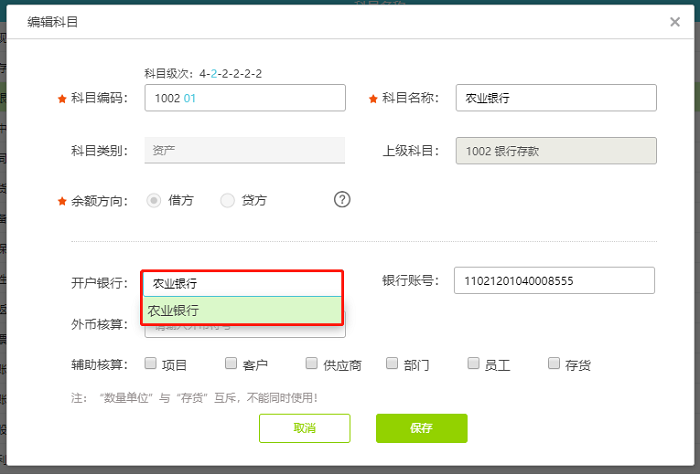Screen dimensions: 700x474
Task: Check the 存货 auxiliary accounting checkbox
Action: (554, 363)
